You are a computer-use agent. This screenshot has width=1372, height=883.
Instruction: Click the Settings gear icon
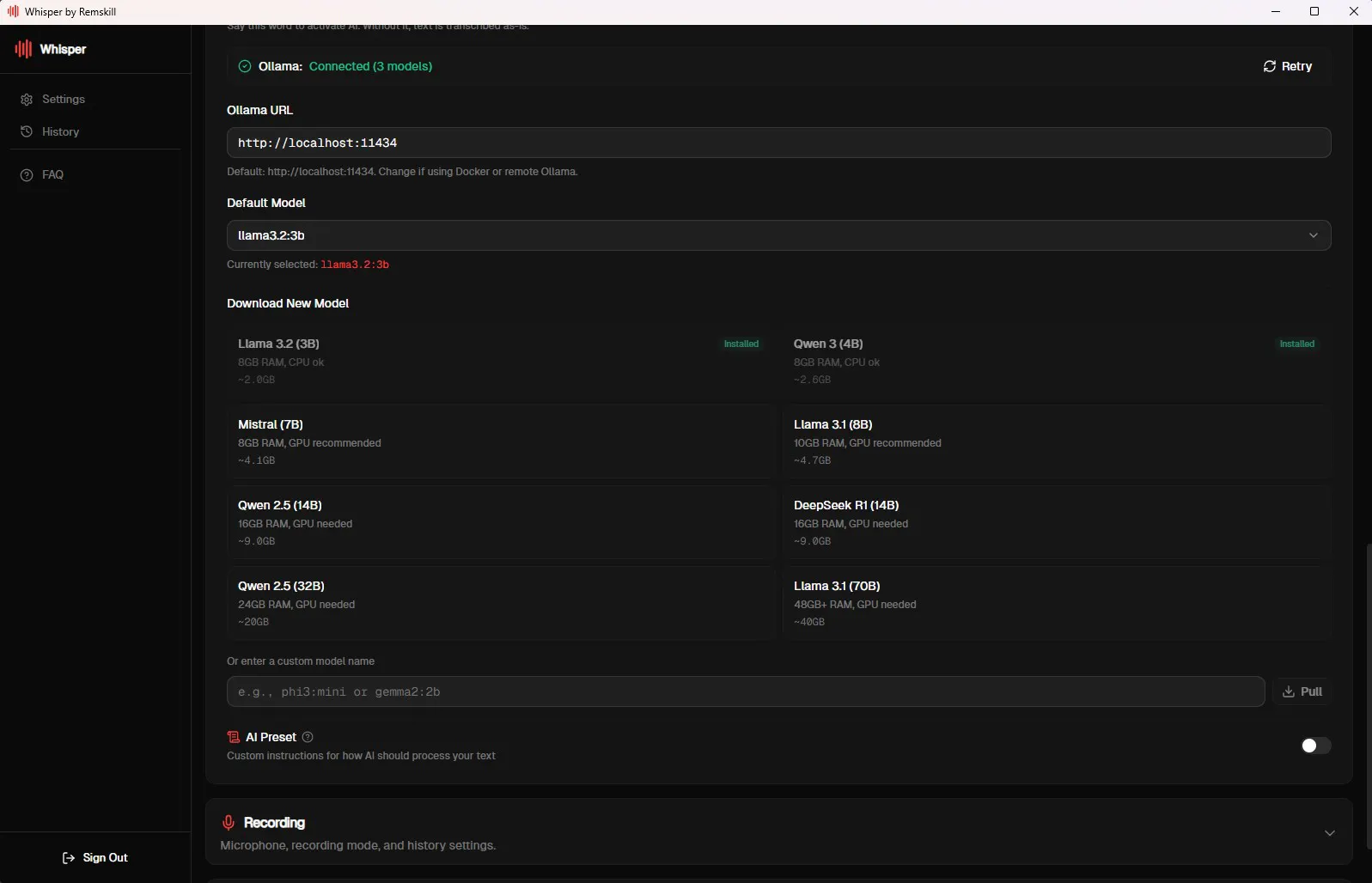point(27,100)
